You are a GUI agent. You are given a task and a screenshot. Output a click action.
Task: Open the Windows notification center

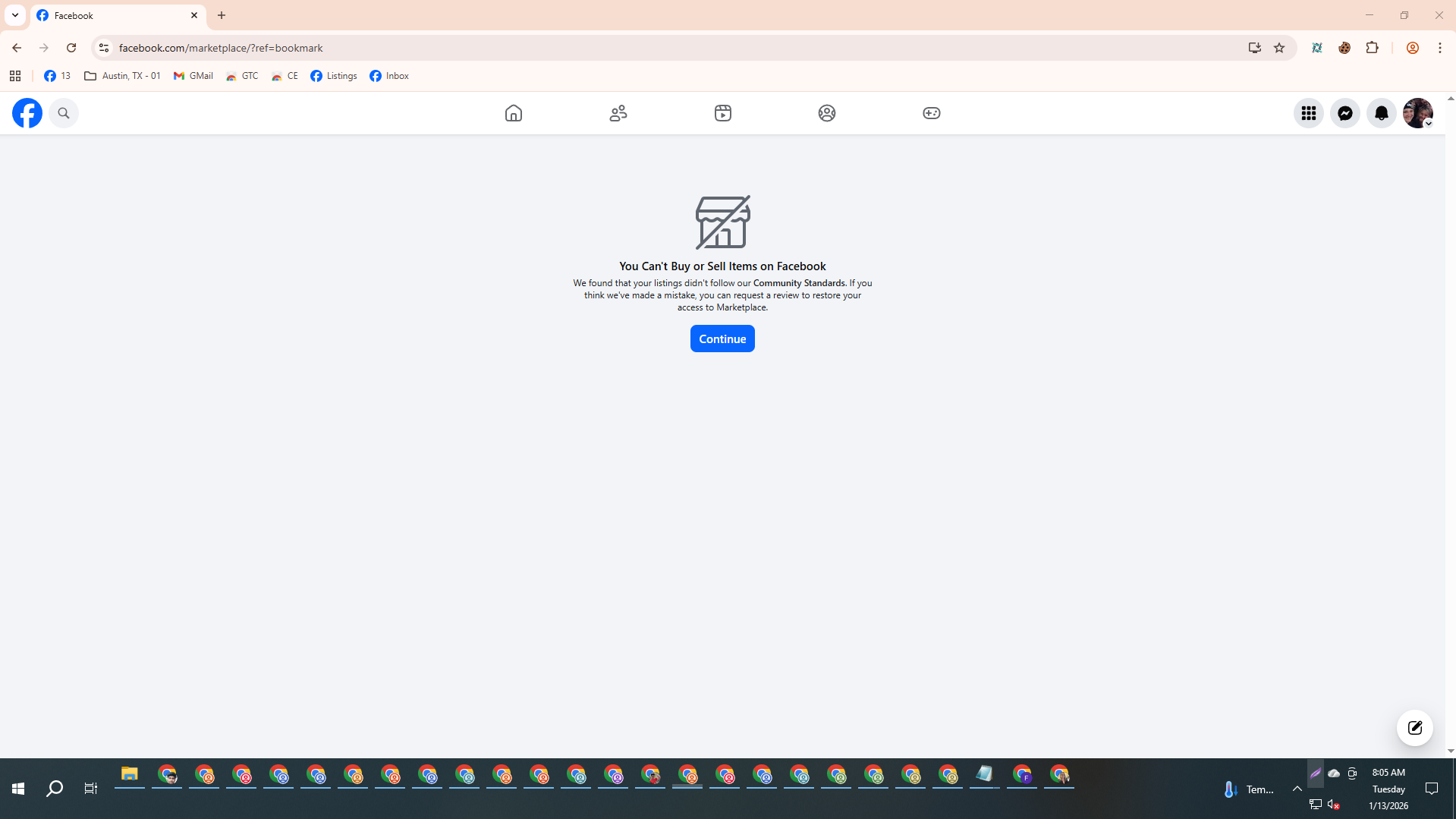(x=1432, y=789)
